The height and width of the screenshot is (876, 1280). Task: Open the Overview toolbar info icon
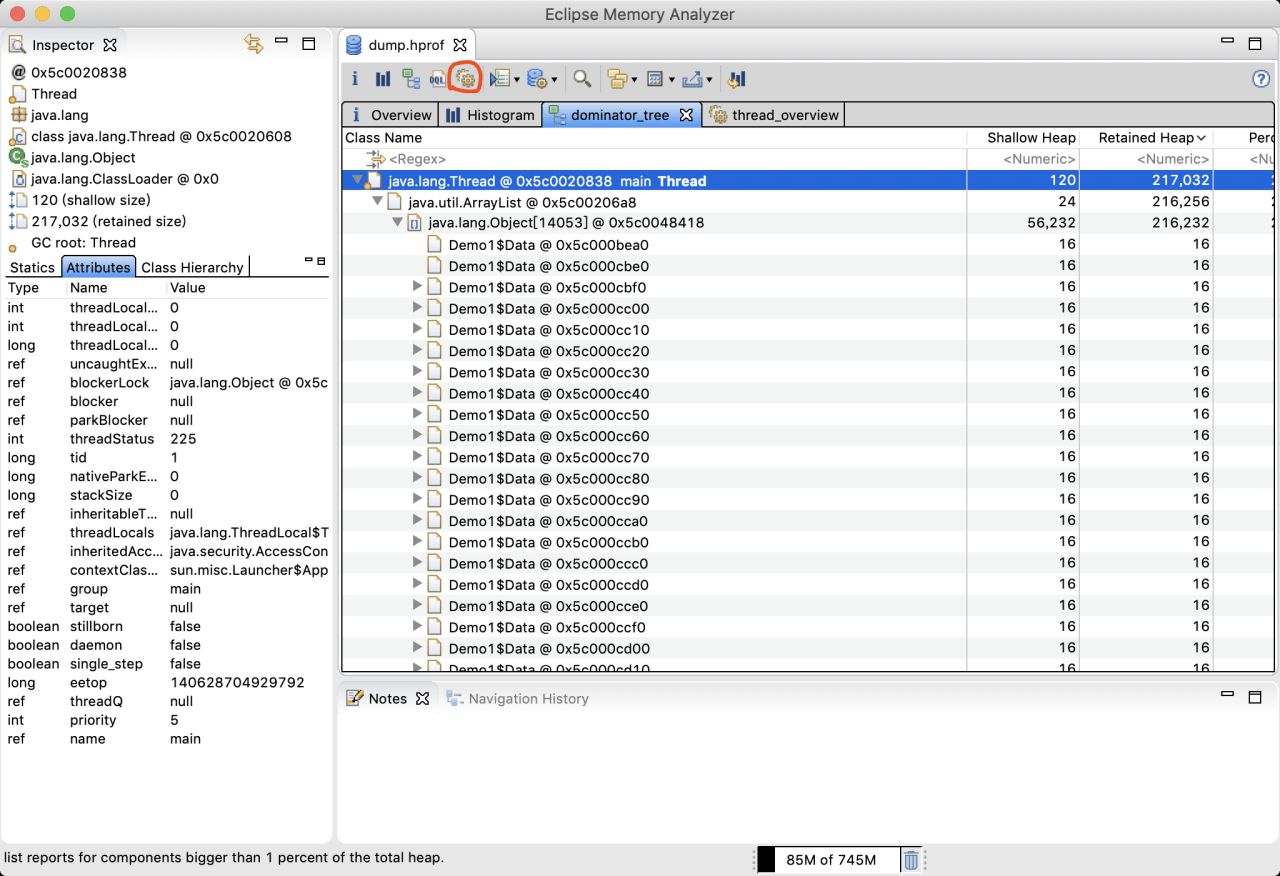click(355, 79)
